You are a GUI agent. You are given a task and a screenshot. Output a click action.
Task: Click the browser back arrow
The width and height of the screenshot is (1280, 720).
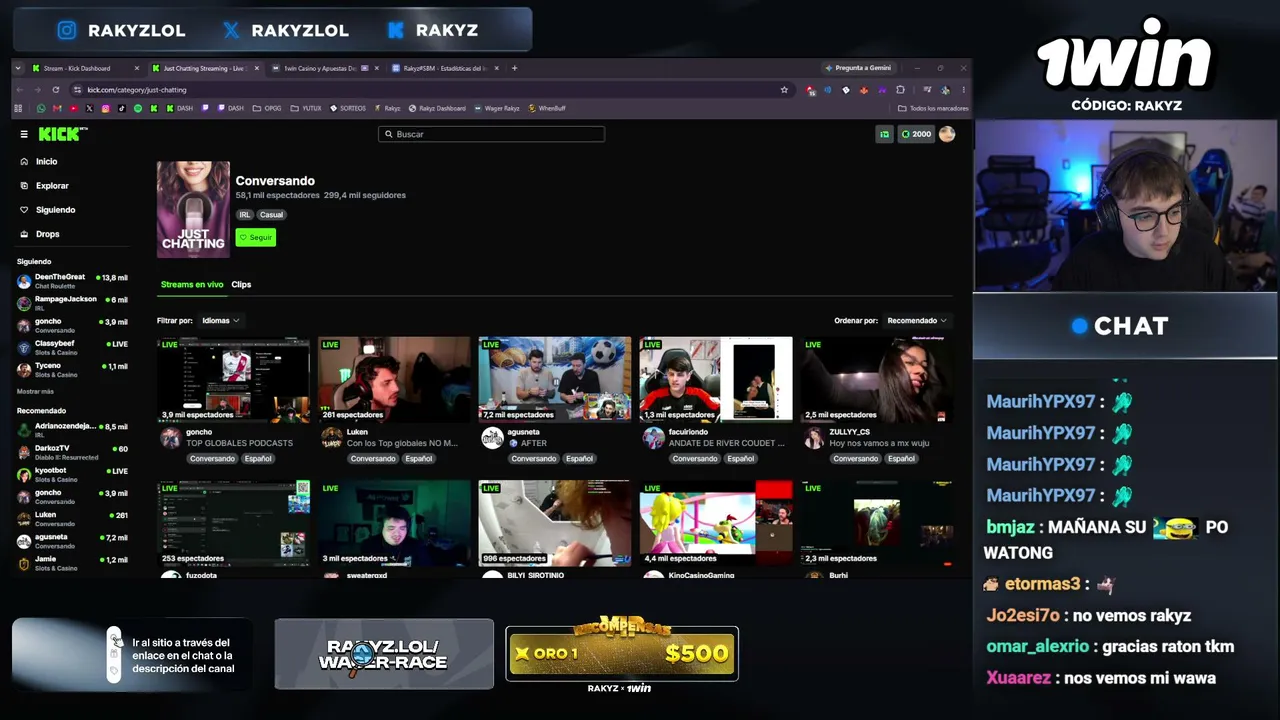[x=20, y=90]
